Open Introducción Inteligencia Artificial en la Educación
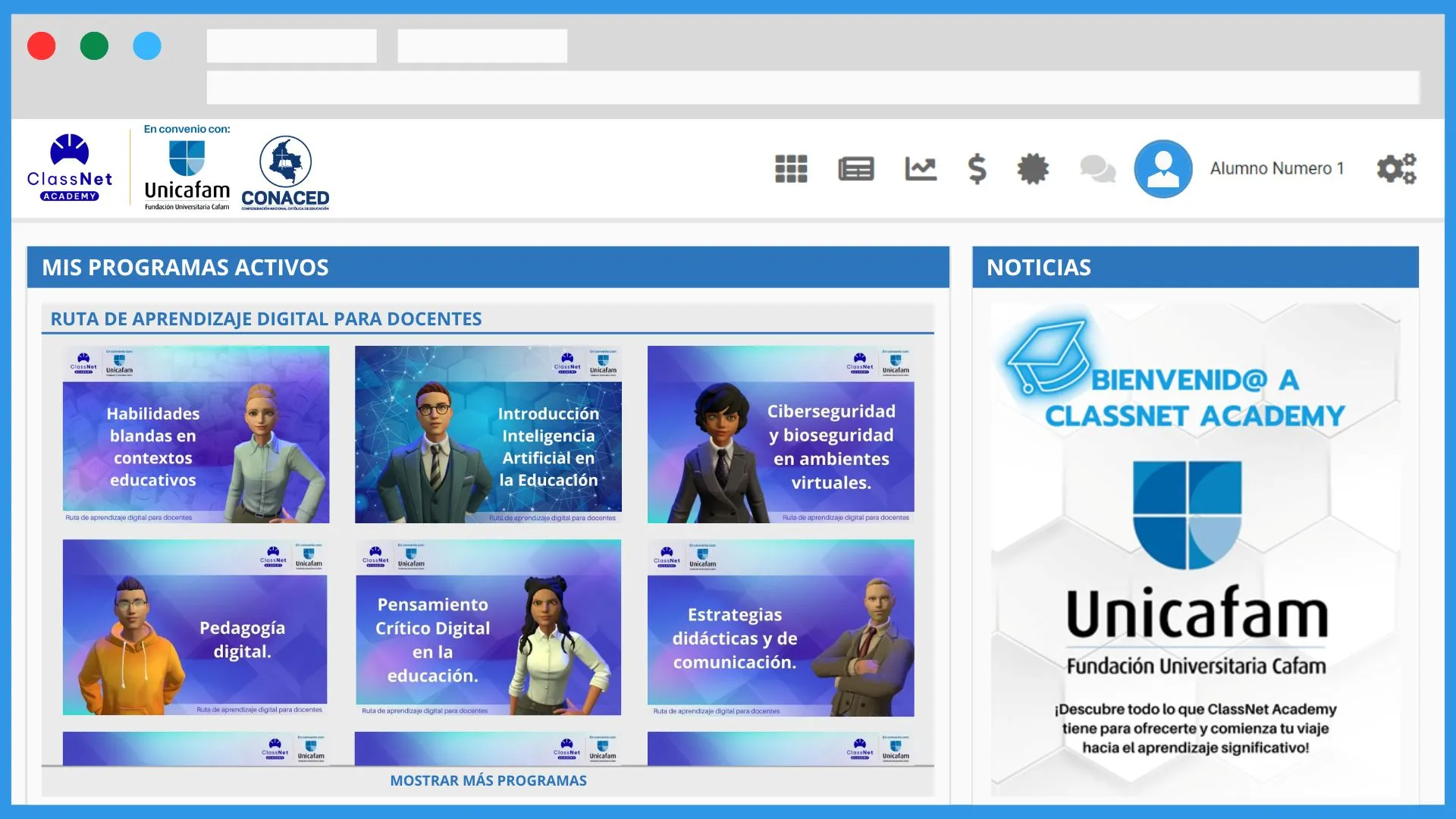The image size is (1456, 819). [x=488, y=434]
